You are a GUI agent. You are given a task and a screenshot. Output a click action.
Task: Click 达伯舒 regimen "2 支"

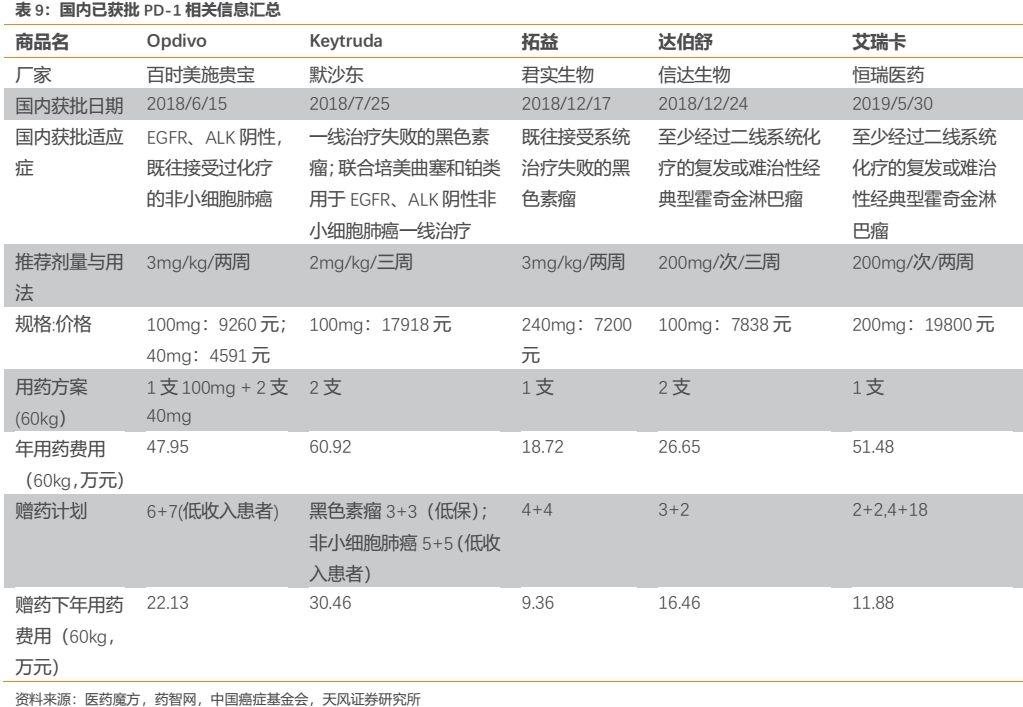point(674,387)
